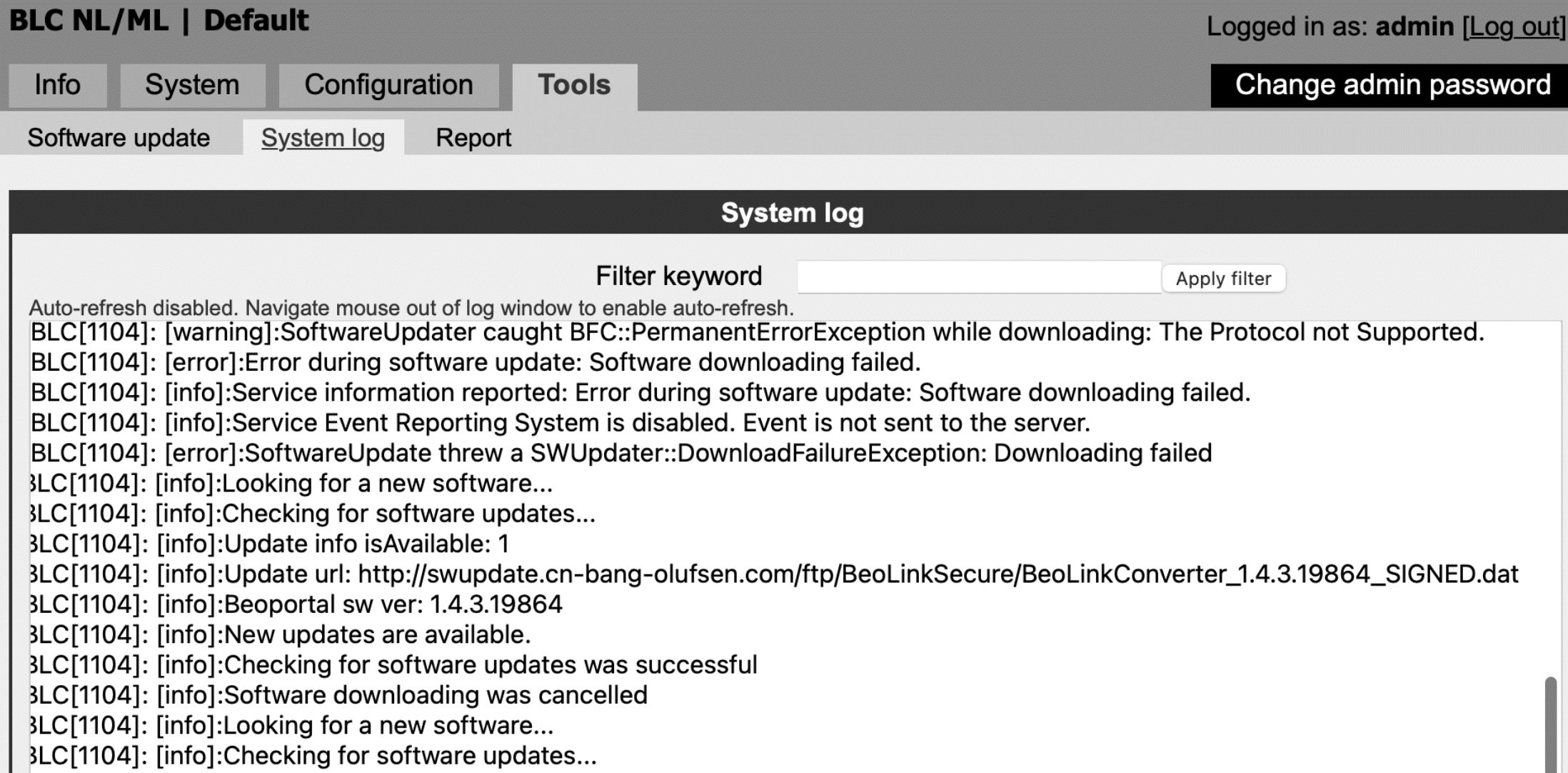Click the Service Event Reporting System disabled line
Image resolution: width=1568 pixels, height=773 pixels.
click(561, 423)
